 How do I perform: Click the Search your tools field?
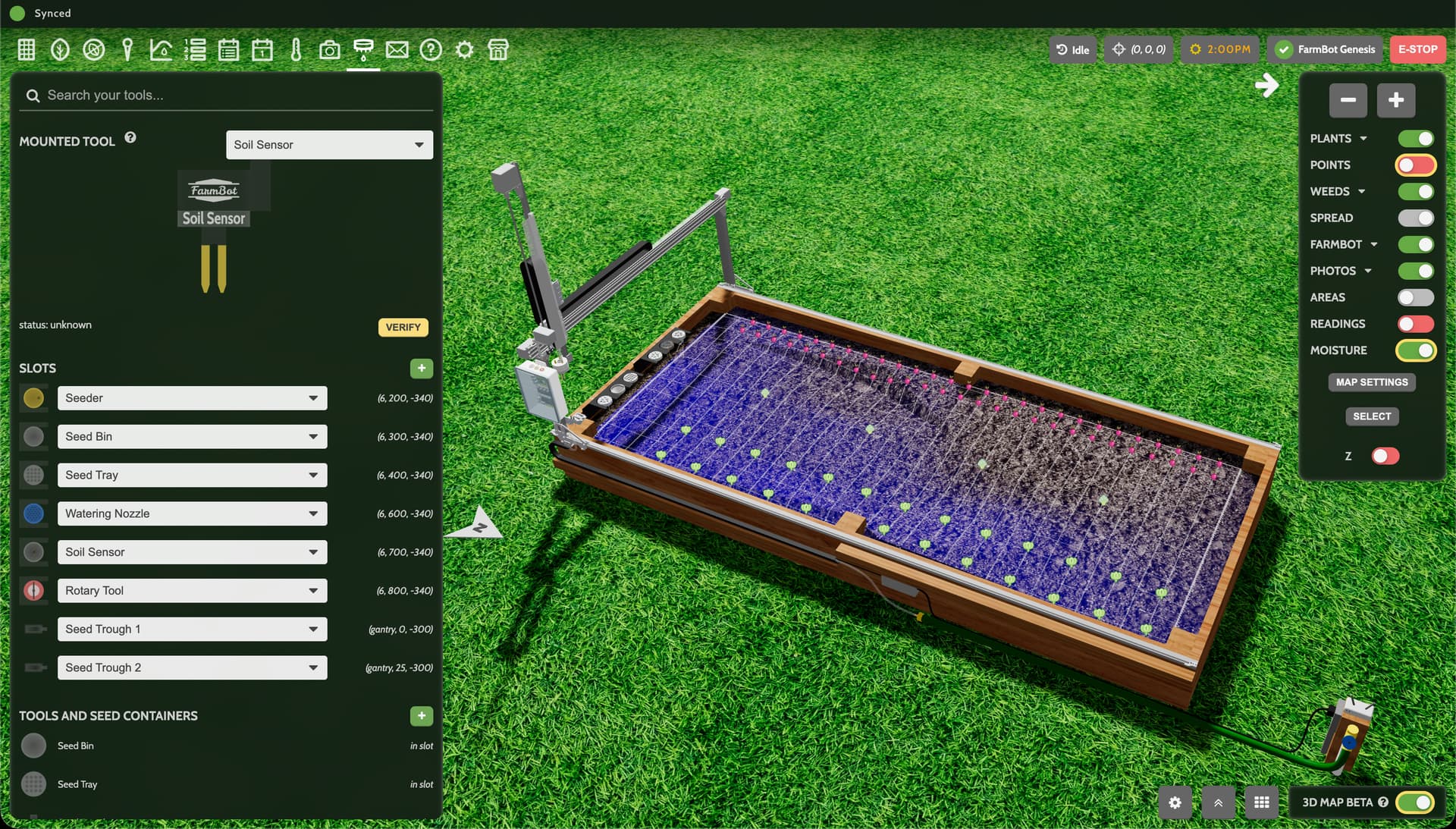[x=227, y=96]
